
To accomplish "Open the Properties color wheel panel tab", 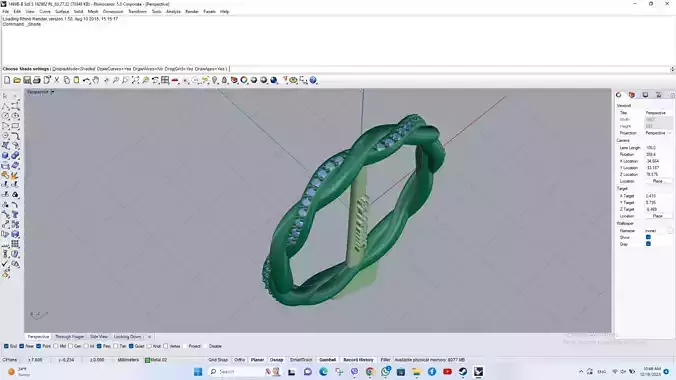I will [x=619, y=95].
